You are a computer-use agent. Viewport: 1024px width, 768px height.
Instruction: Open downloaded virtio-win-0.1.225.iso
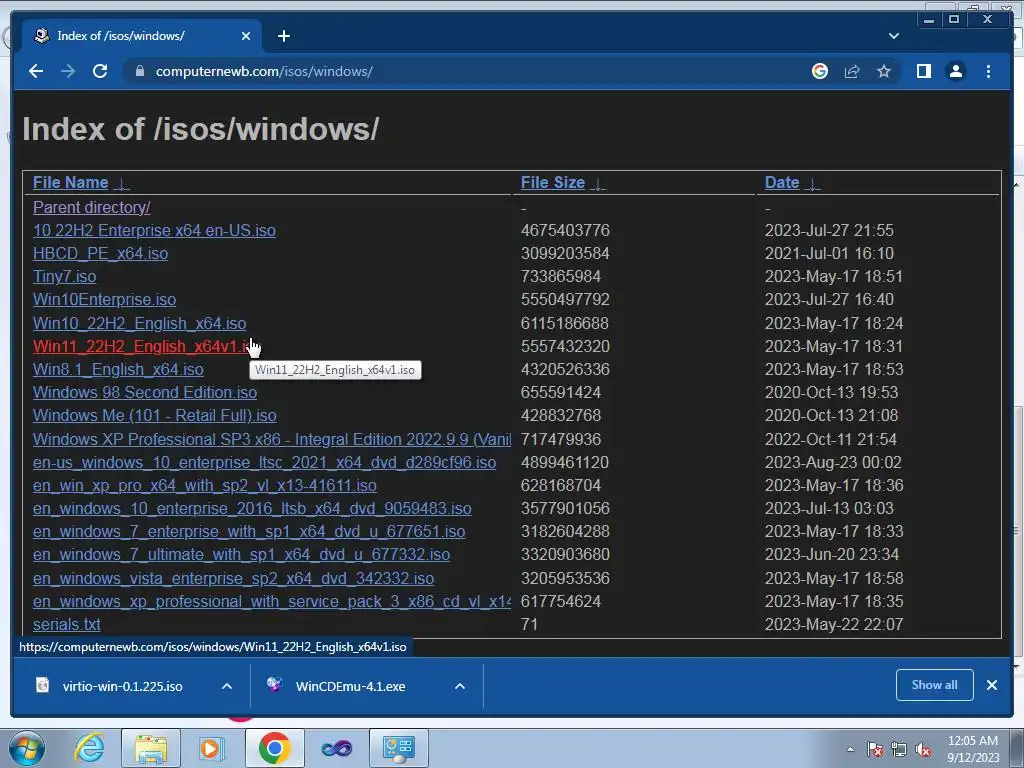122,686
